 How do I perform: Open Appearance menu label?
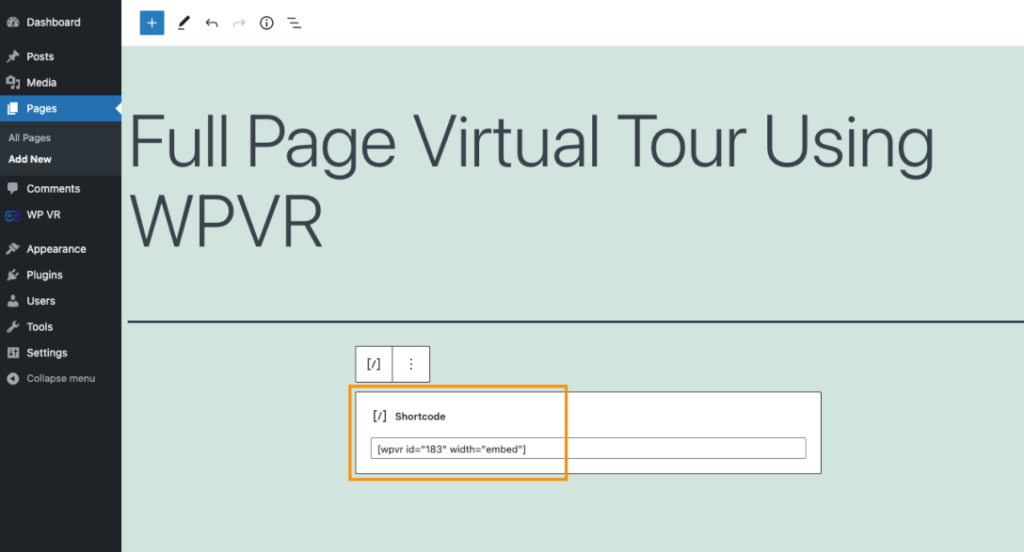pyautogui.click(x=56, y=249)
